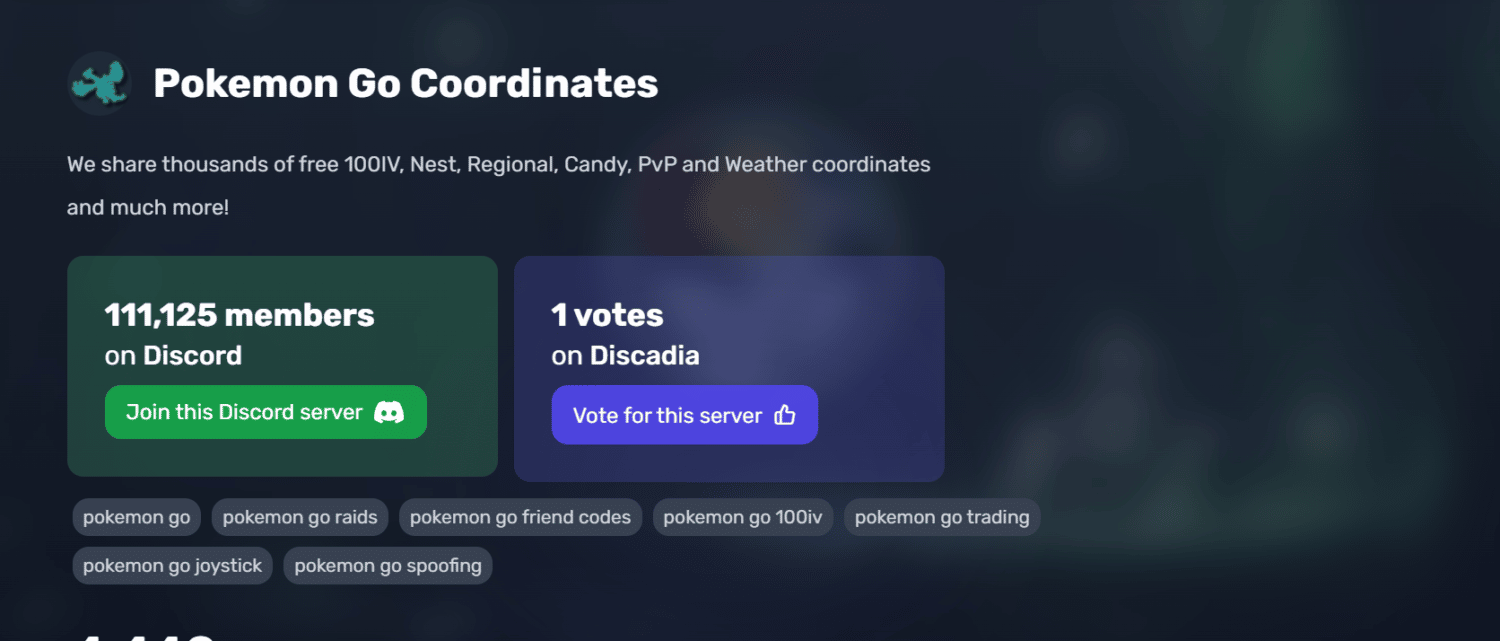The width and height of the screenshot is (1500, 641).
Task: Select the 'pokemon go raids' tag
Action: pyautogui.click(x=300, y=517)
